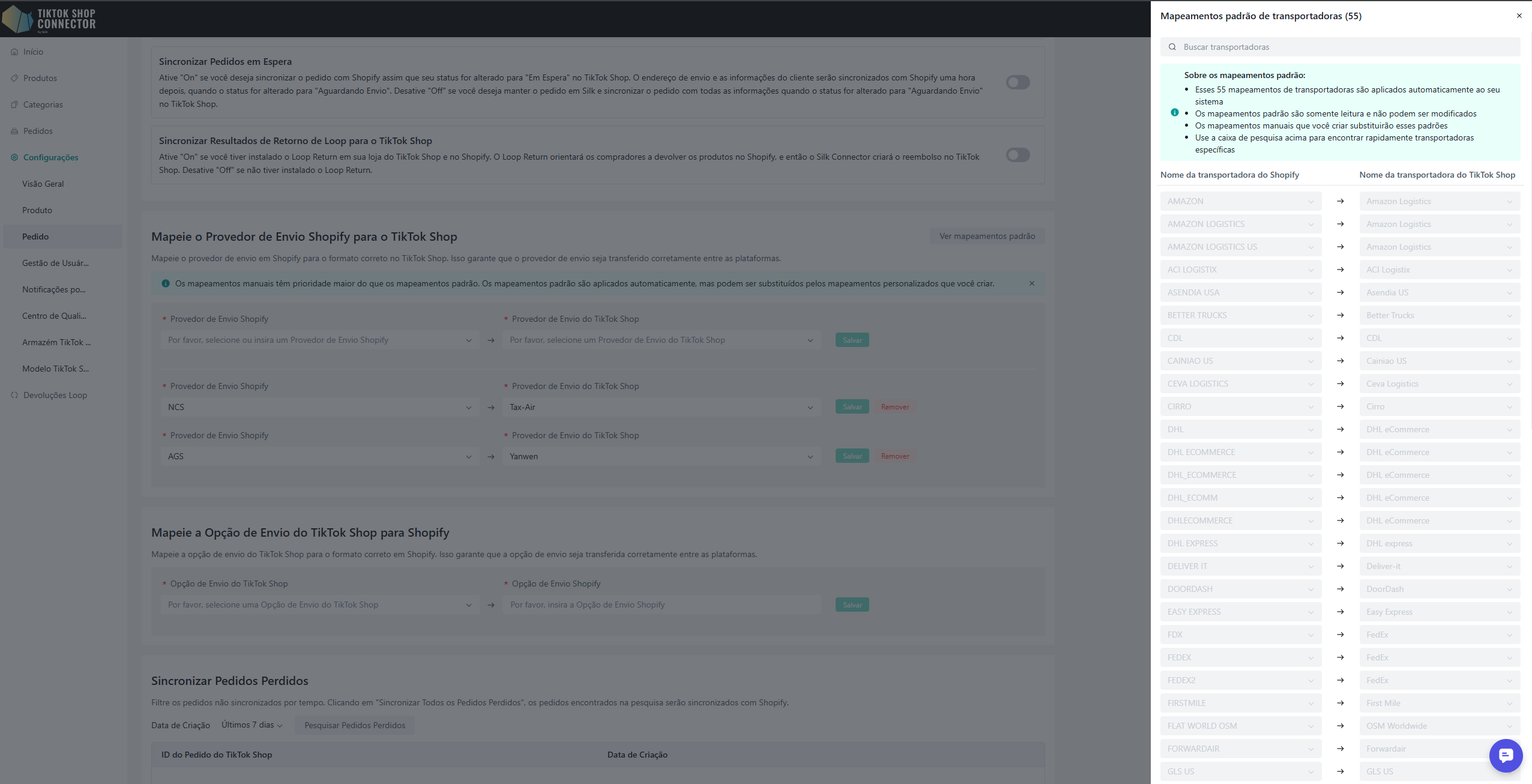The image size is (1532, 784).
Task: Click the Produtos tag icon in sidebar
Action: point(14,78)
